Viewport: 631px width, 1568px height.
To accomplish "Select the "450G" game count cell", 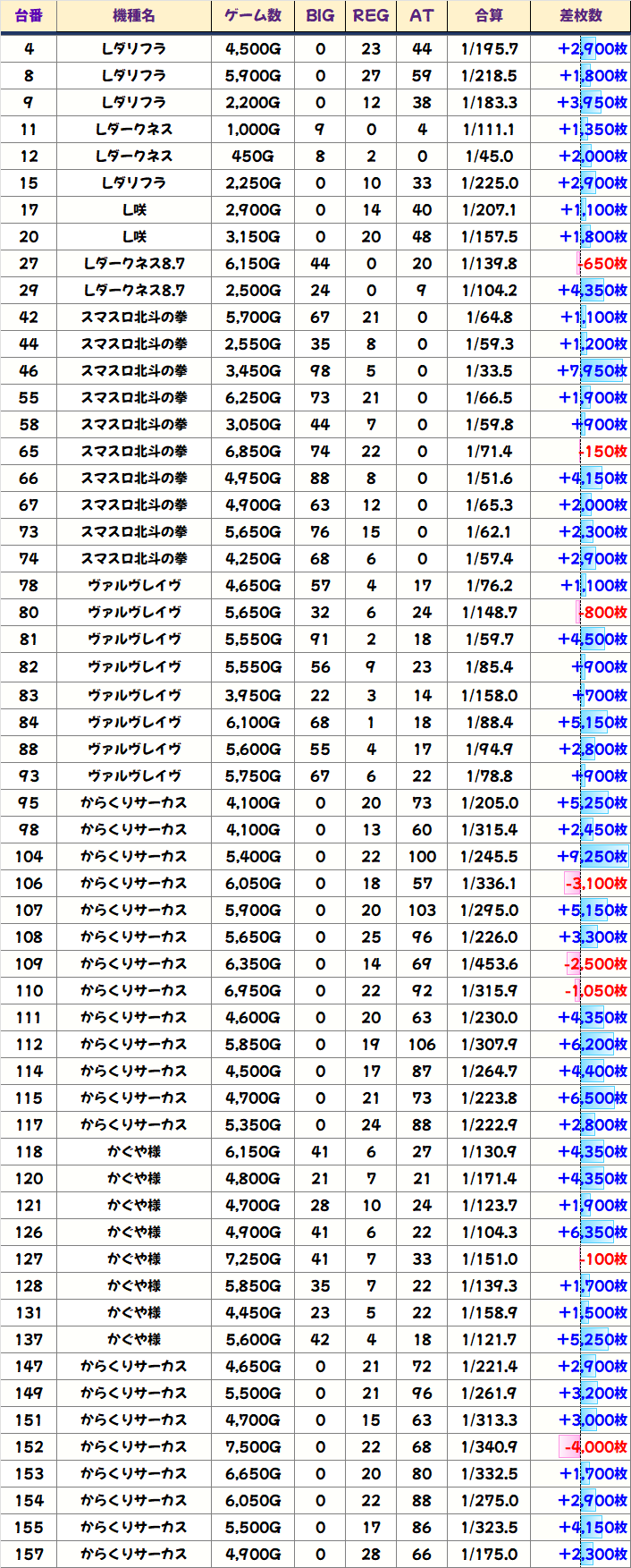I will (253, 157).
